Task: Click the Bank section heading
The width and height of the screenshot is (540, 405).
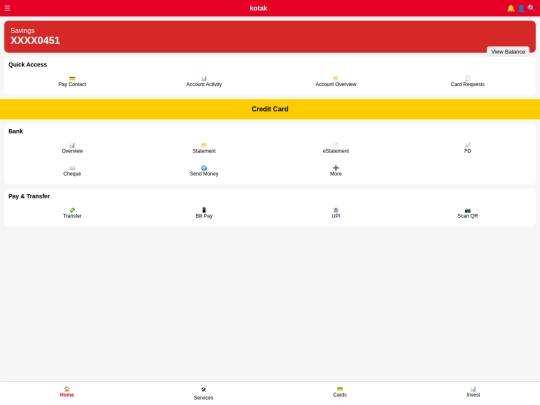Action: click(15, 131)
